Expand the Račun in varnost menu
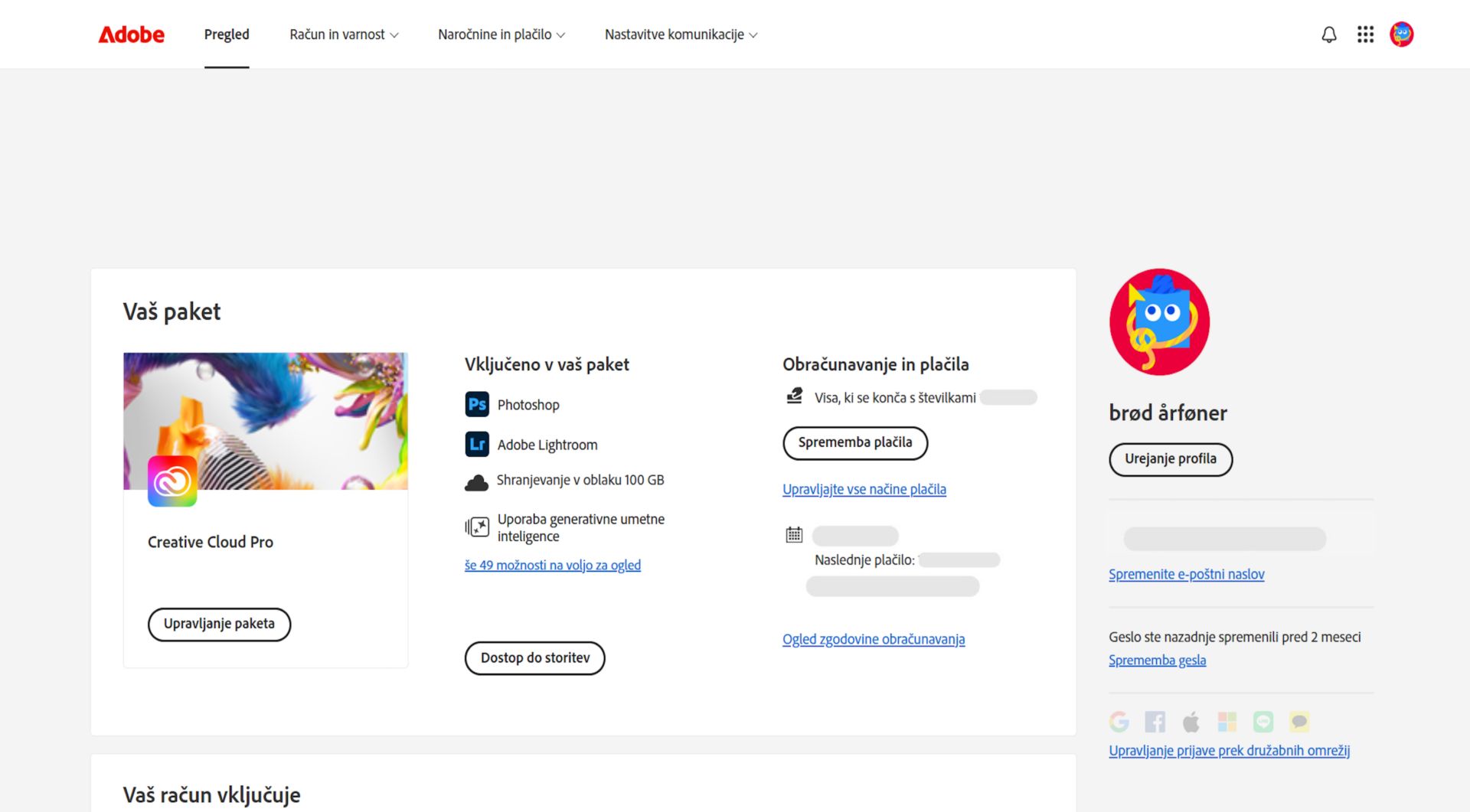The height and width of the screenshot is (812, 1470). [344, 34]
